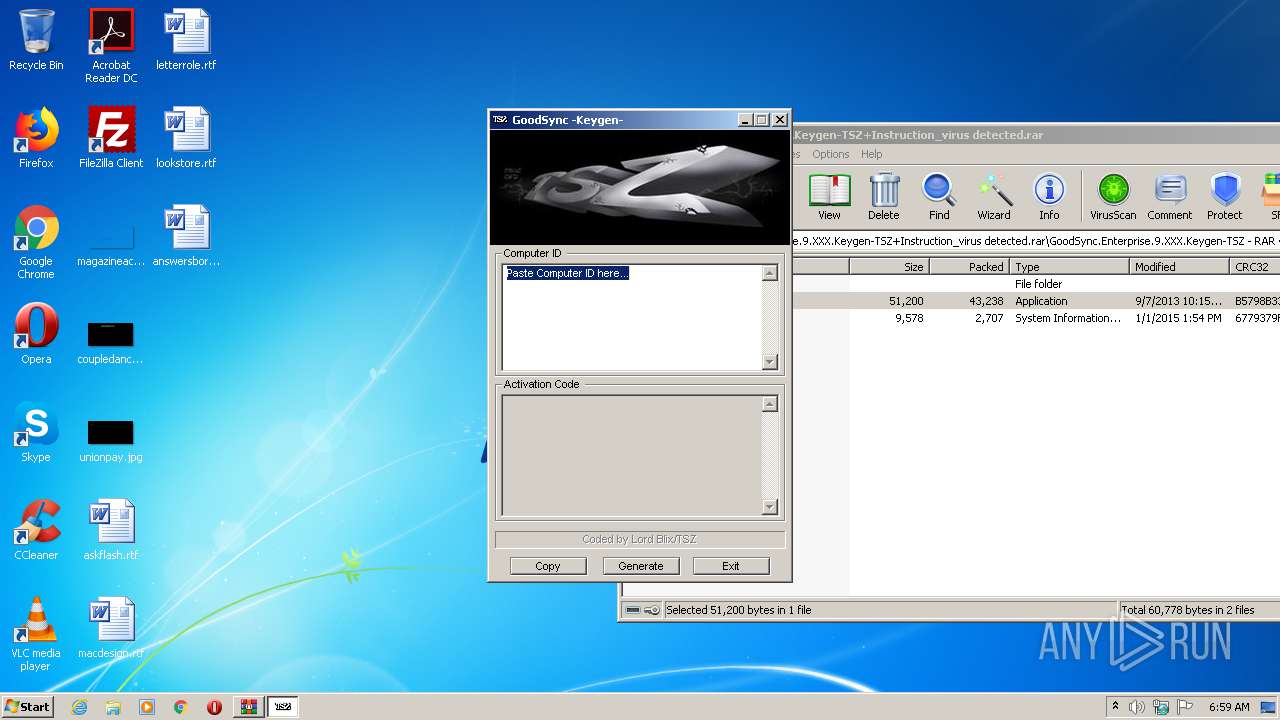This screenshot has height=720, width=1280.
Task: Open the Acrobat Reader DC desktop shortcut
Action: coord(111,46)
